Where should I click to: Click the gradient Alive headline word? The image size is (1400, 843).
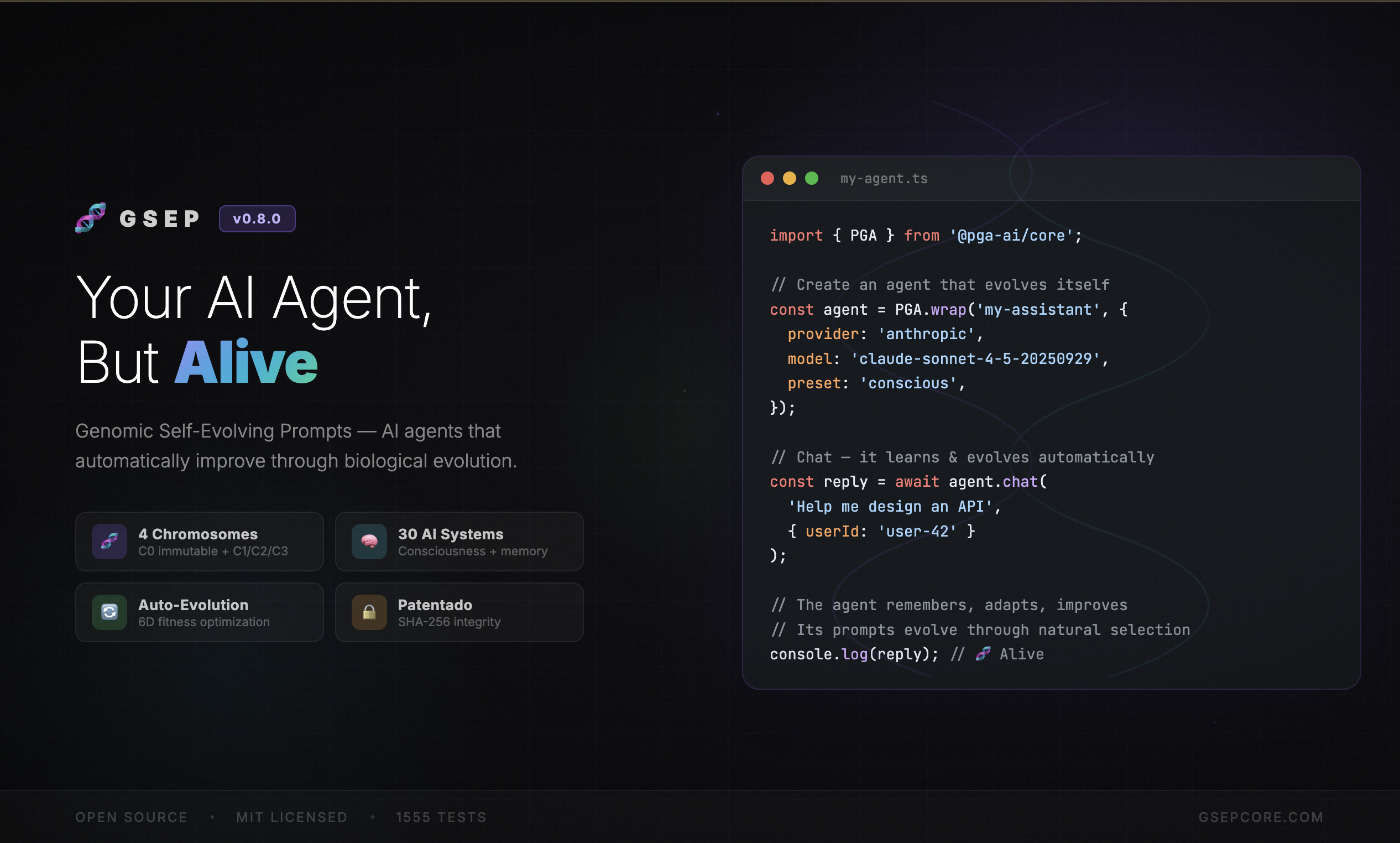pos(245,362)
